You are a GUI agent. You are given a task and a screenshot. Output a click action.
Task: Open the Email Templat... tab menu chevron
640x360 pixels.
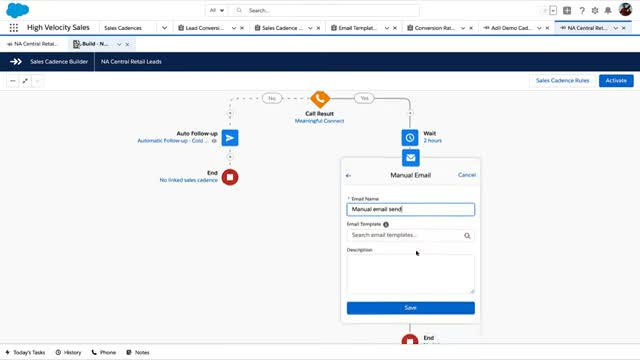pos(387,28)
